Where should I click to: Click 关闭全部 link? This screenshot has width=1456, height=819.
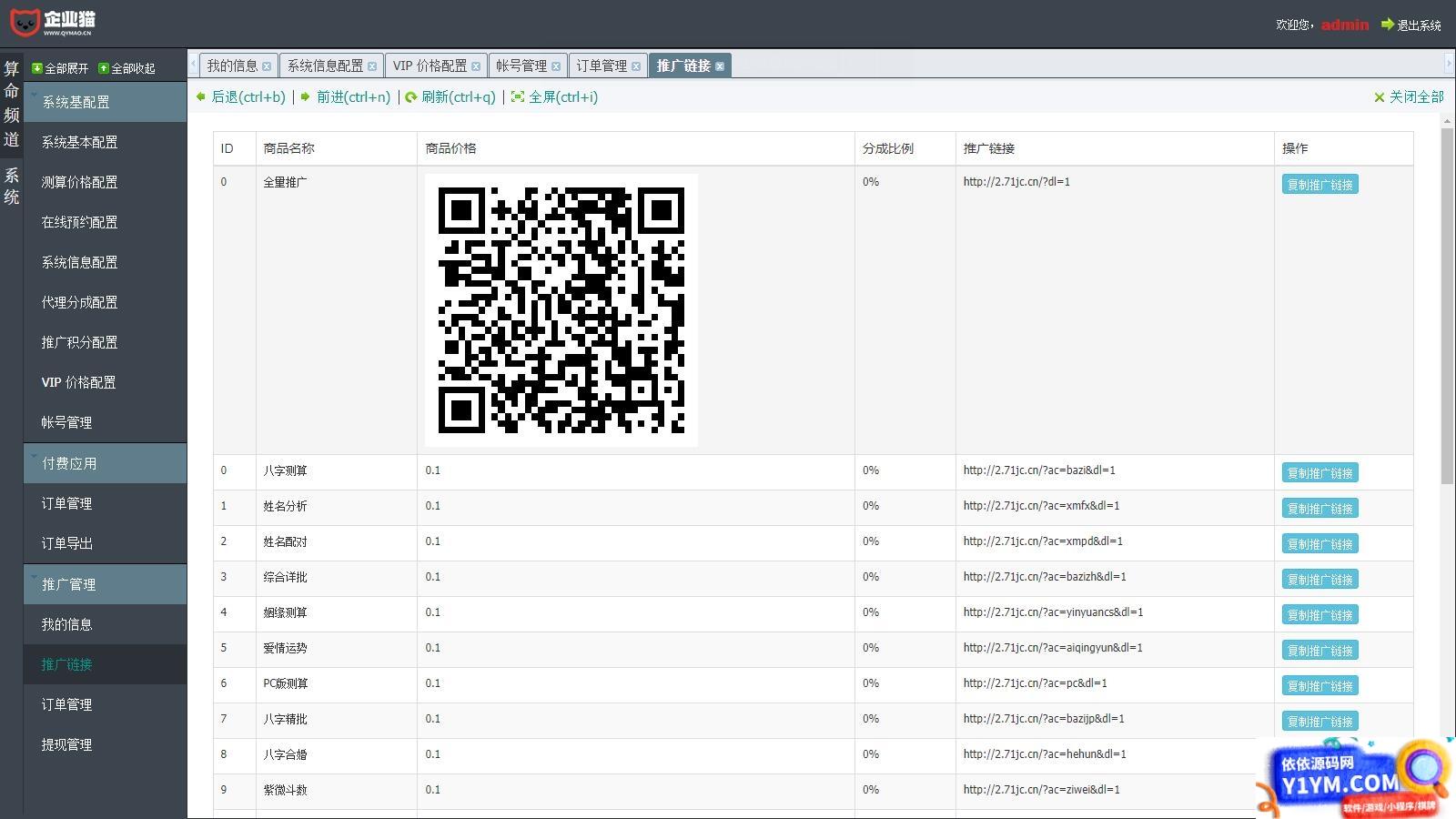pos(1416,96)
